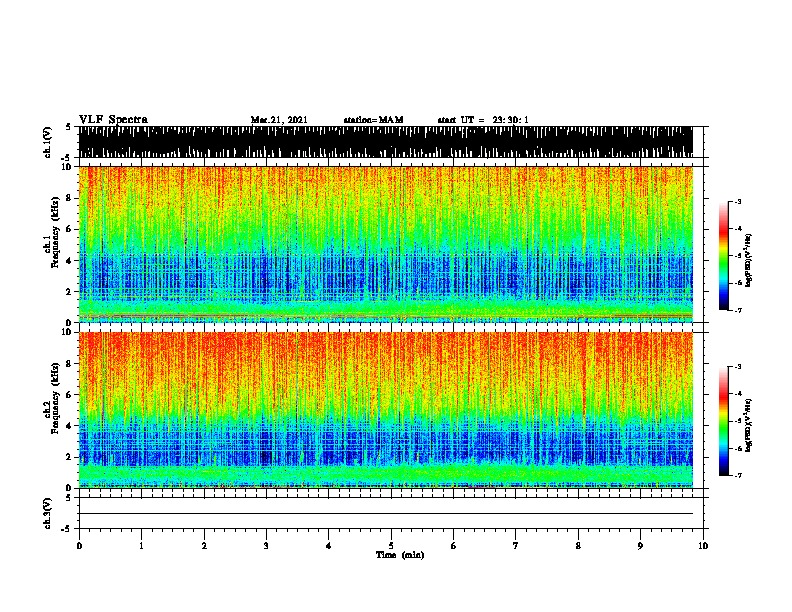Click the date 'Mar.21, 2021' in header
This screenshot has height=612, width=792.
[x=279, y=120]
